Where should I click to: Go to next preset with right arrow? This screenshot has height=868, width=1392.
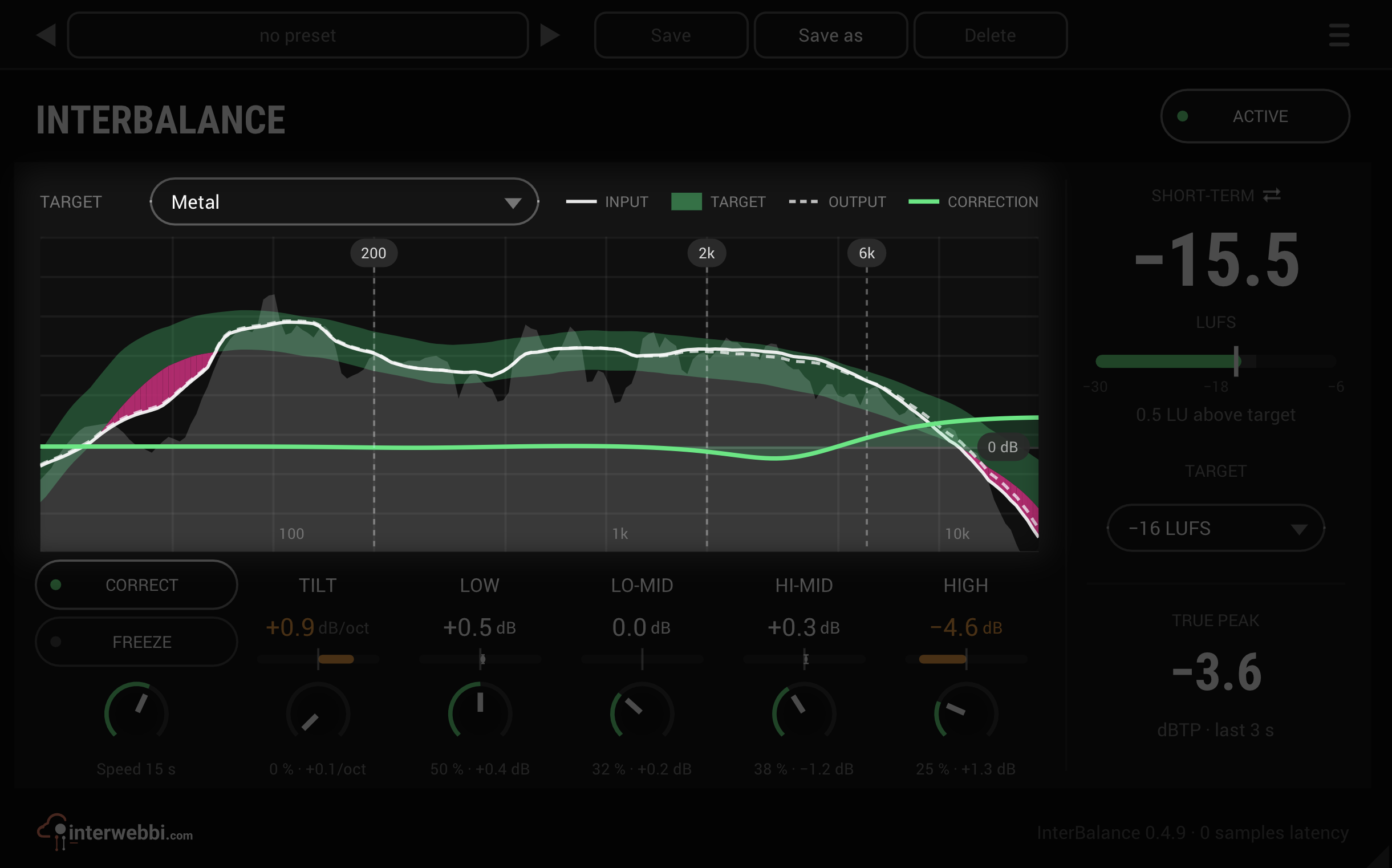[x=549, y=35]
